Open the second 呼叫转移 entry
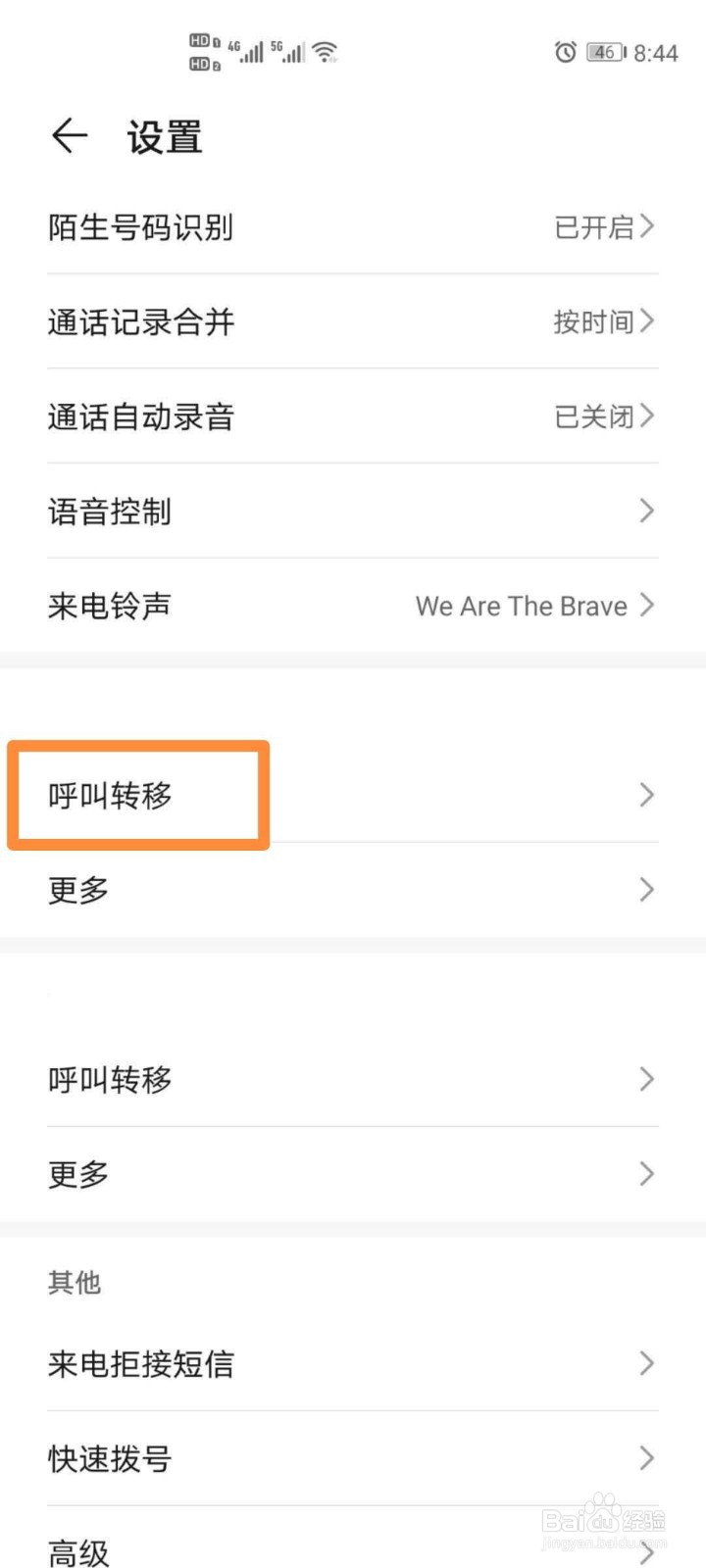Image resolution: width=706 pixels, height=1568 pixels. (111, 1079)
